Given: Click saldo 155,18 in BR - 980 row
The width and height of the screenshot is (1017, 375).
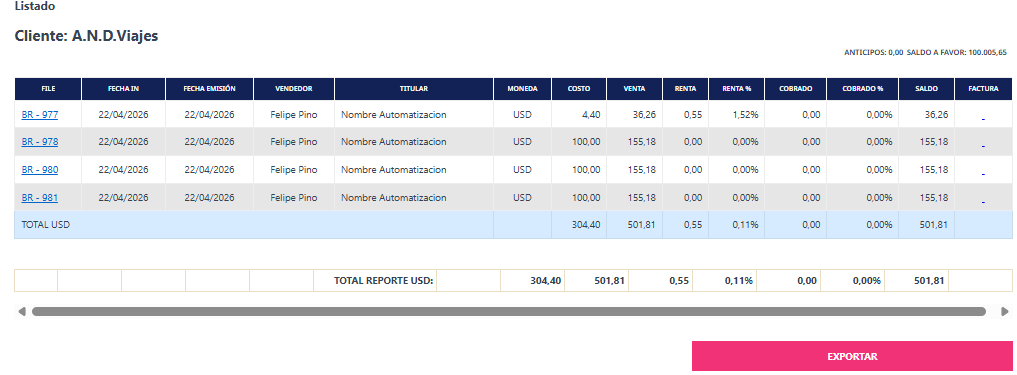Looking at the screenshot, I should (x=933, y=170).
